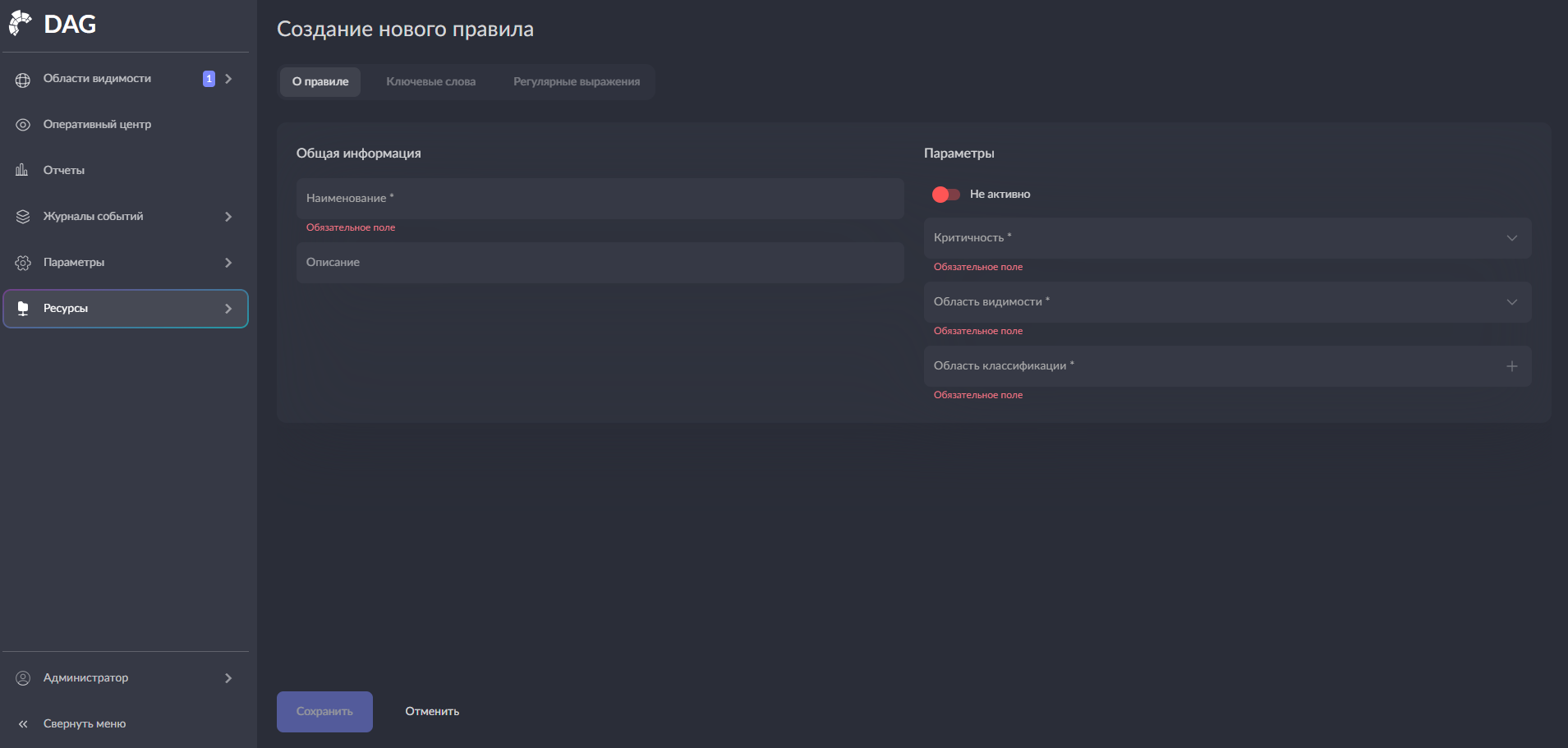
Task: Click the Администратор user avatar icon
Action: pyautogui.click(x=23, y=678)
